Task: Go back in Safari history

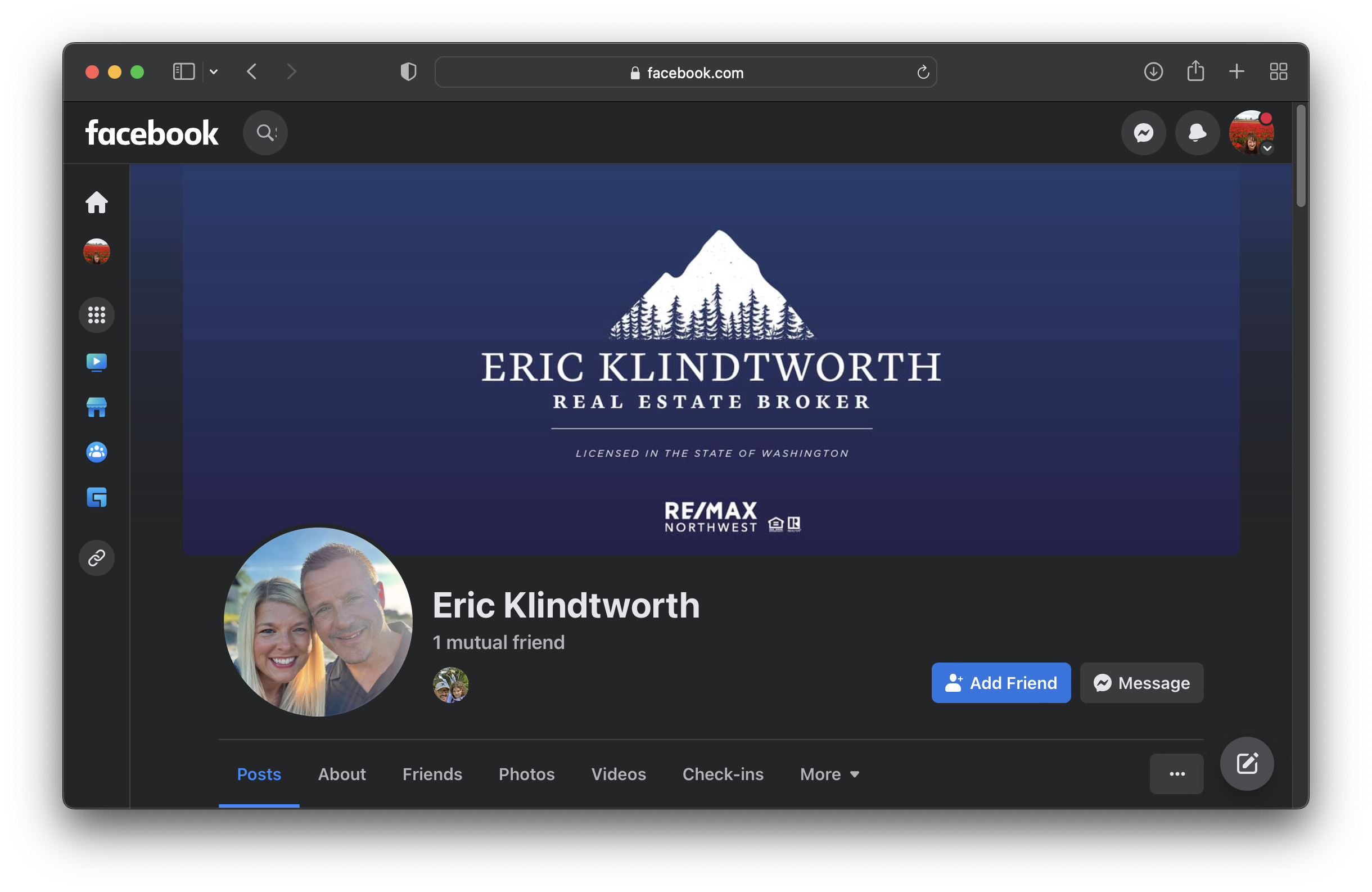Action: [x=252, y=71]
